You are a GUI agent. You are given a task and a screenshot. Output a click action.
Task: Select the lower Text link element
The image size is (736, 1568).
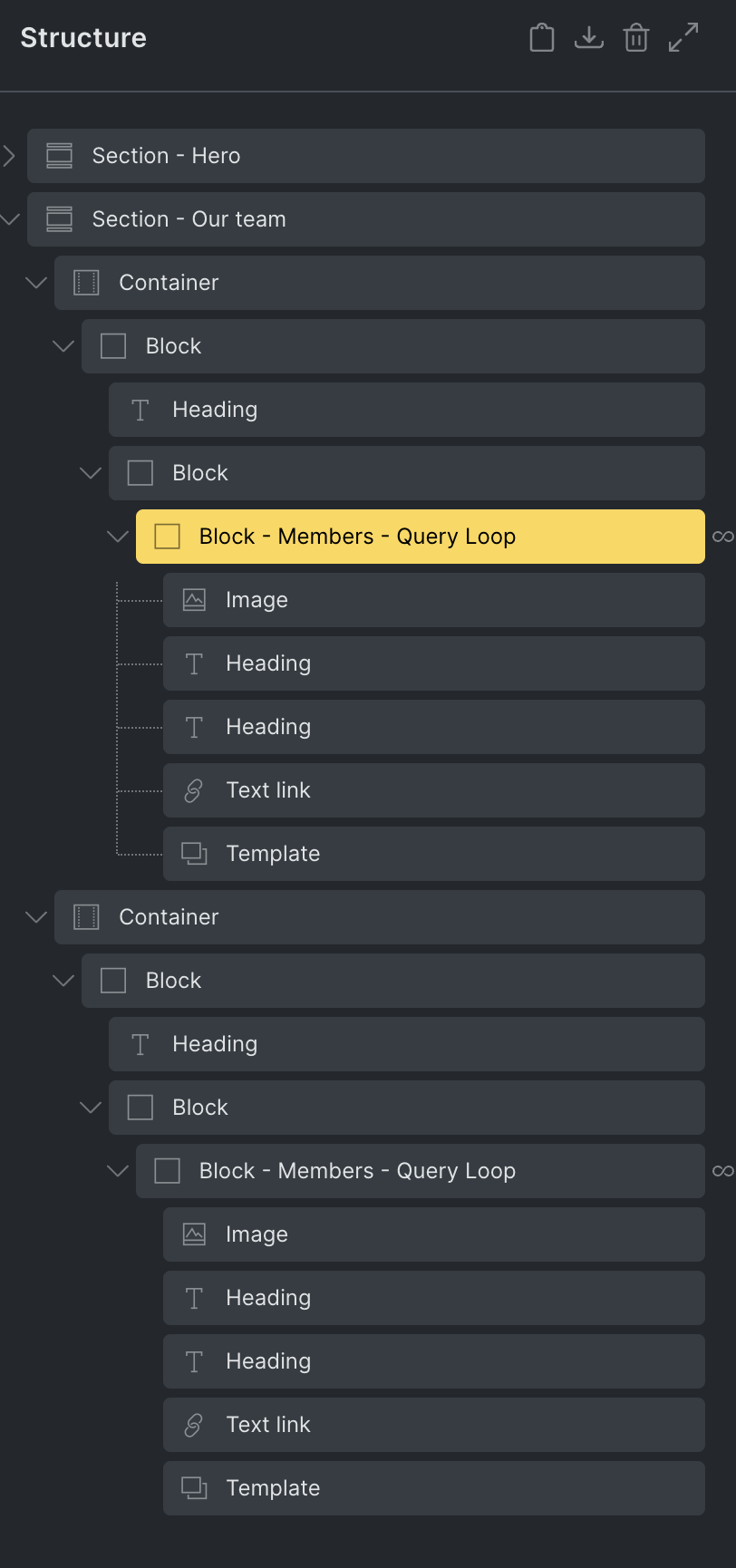click(x=434, y=1425)
